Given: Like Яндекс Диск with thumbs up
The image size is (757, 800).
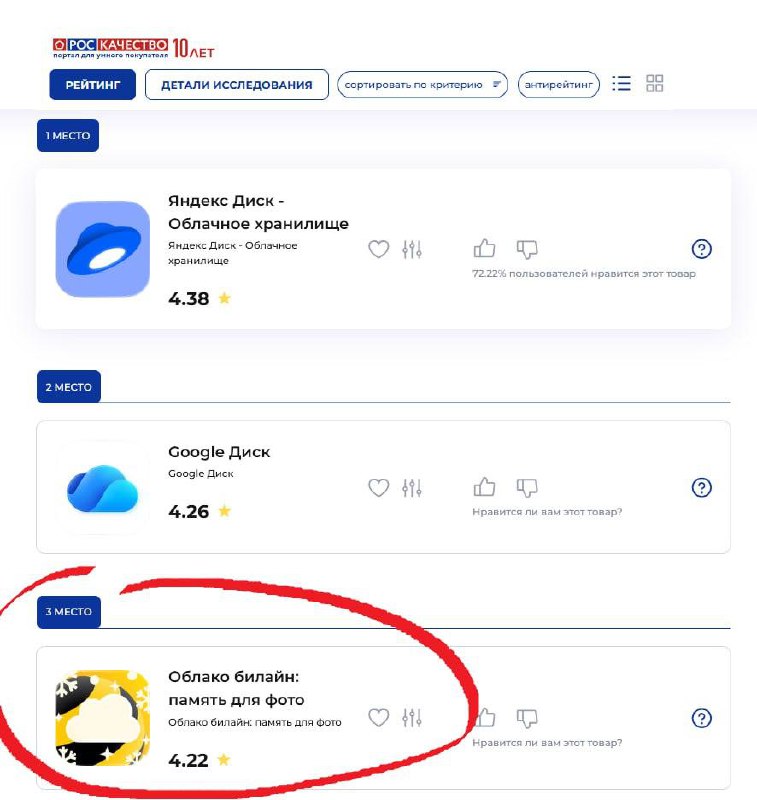Looking at the screenshot, I should click(x=484, y=248).
